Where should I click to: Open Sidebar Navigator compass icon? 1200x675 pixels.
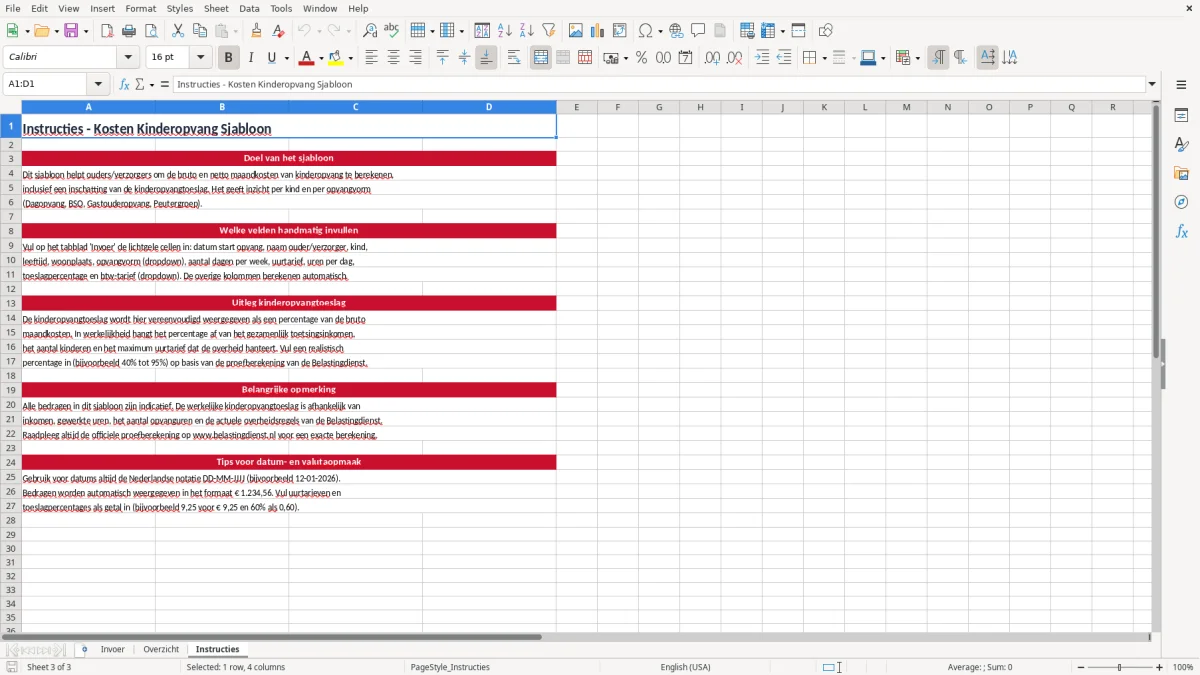point(1181,202)
